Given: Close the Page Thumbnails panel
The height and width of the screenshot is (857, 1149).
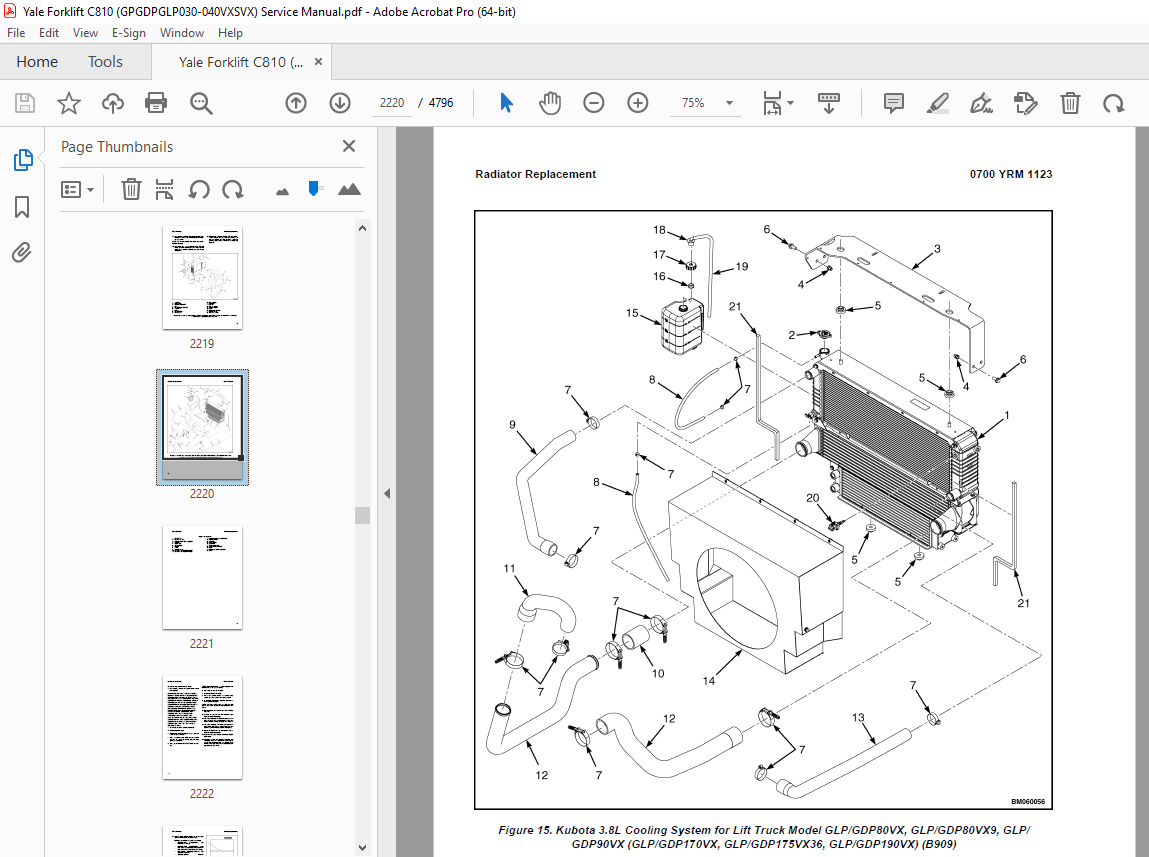Looking at the screenshot, I should click(349, 146).
